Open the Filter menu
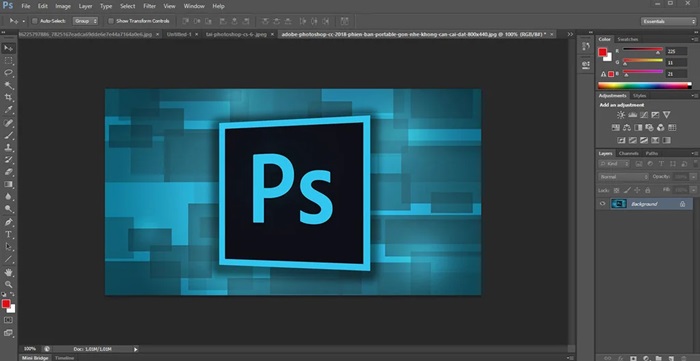 (x=150, y=6)
